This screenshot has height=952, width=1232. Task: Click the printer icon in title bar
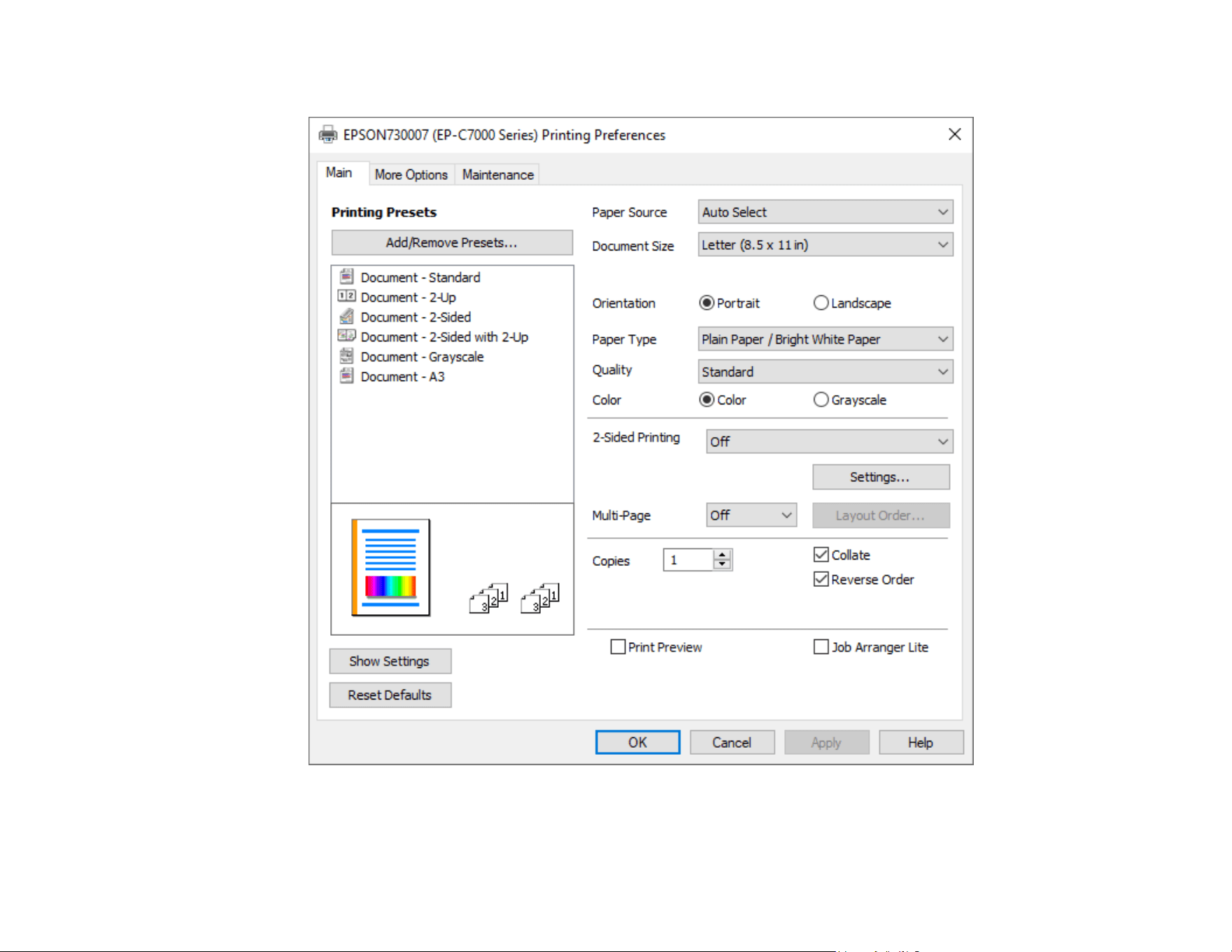(327, 134)
